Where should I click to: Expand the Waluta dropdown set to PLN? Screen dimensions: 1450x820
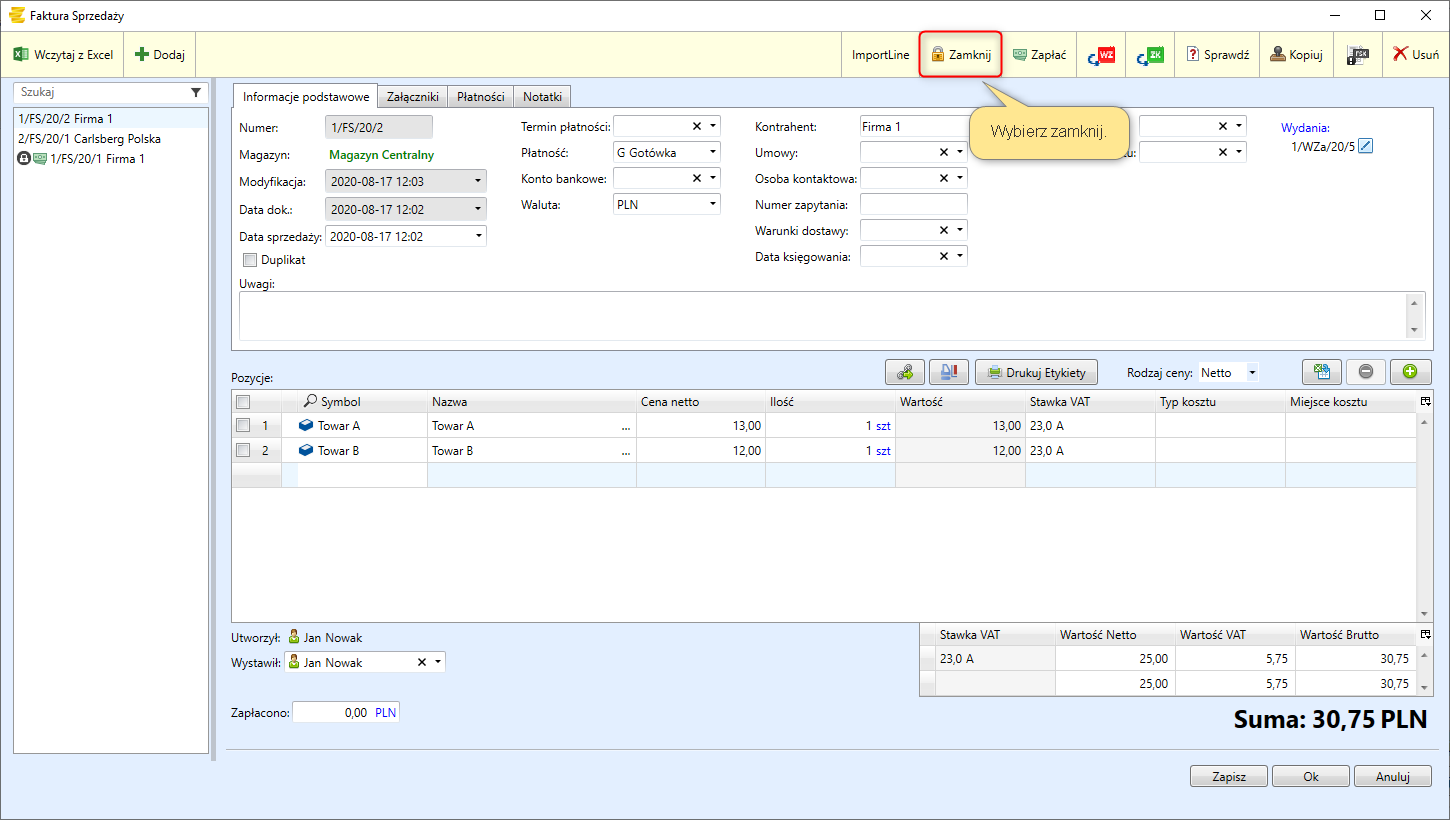[x=712, y=204]
